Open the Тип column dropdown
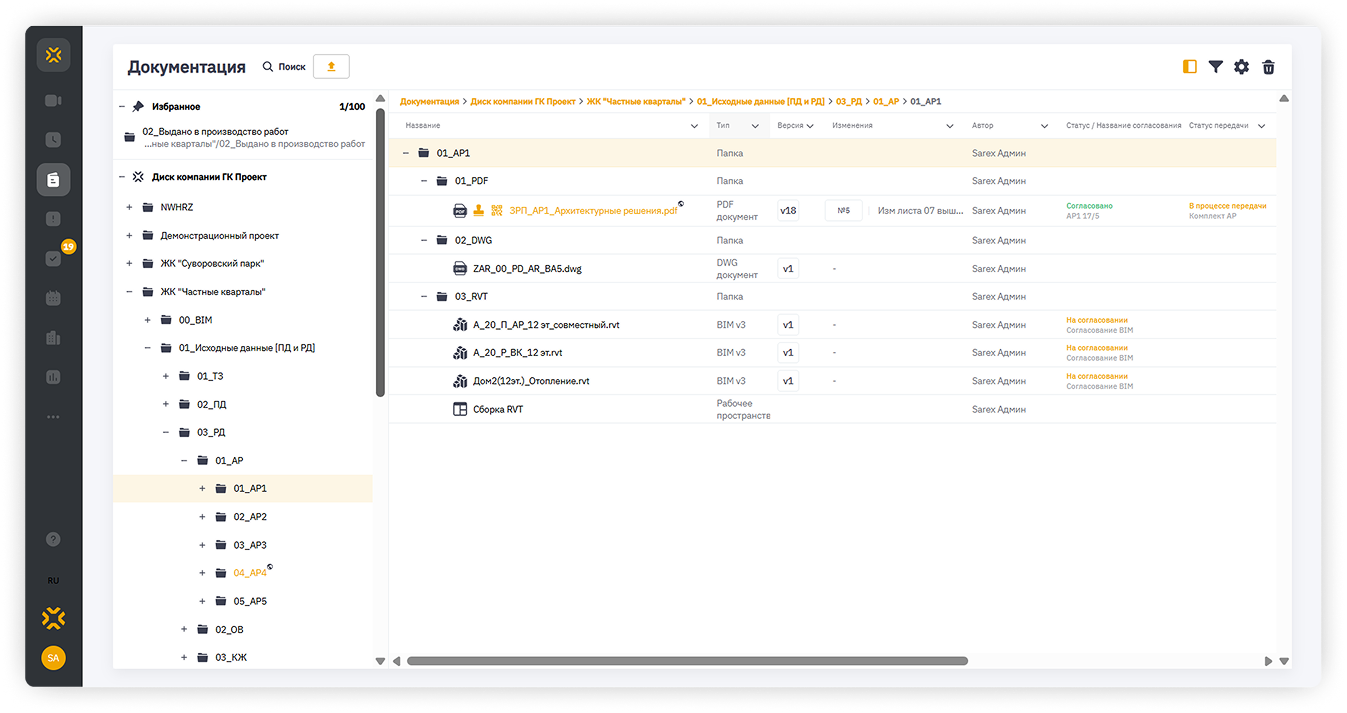The height and width of the screenshot is (713, 1347). click(755, 126)
